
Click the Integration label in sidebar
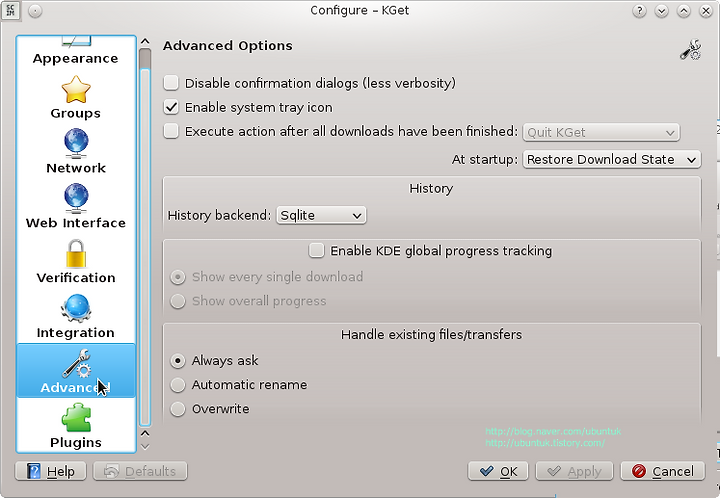(x=76, y=333)
